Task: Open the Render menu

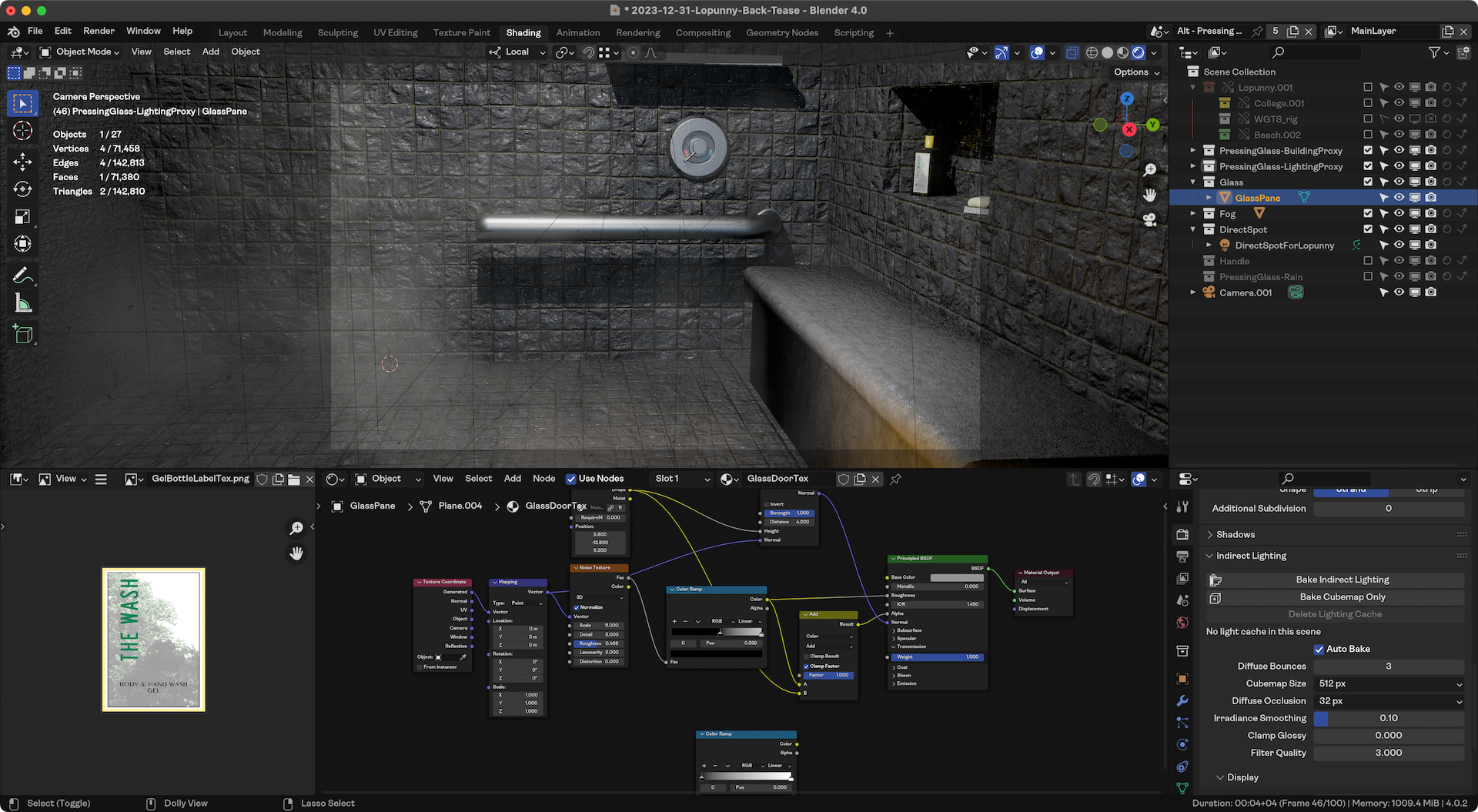Action: (99, 31)
